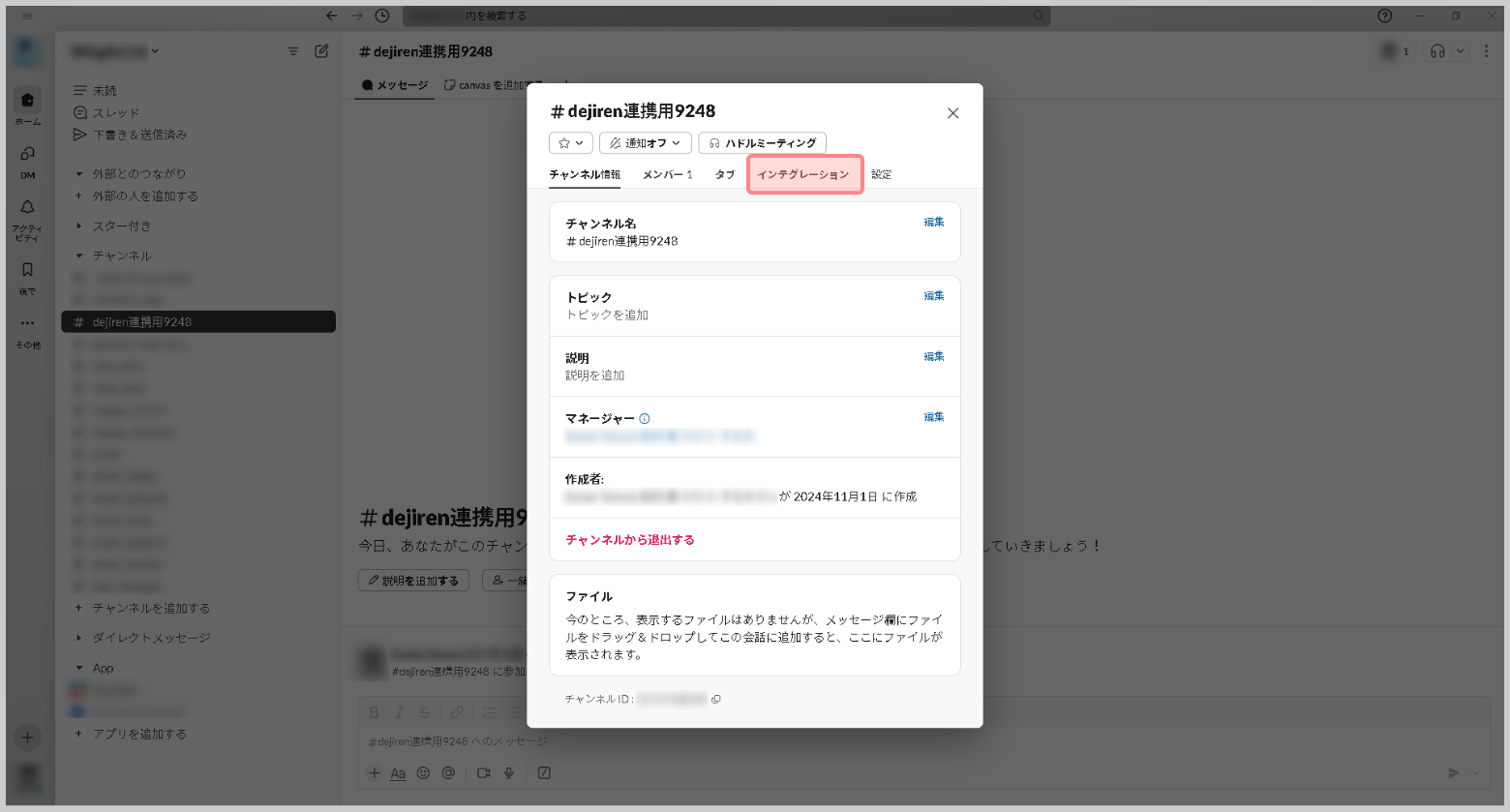The width and height of the screenshot is (1510, 812).
Task: Expand the ダイレクトメッセージ section
Action: 78,639
